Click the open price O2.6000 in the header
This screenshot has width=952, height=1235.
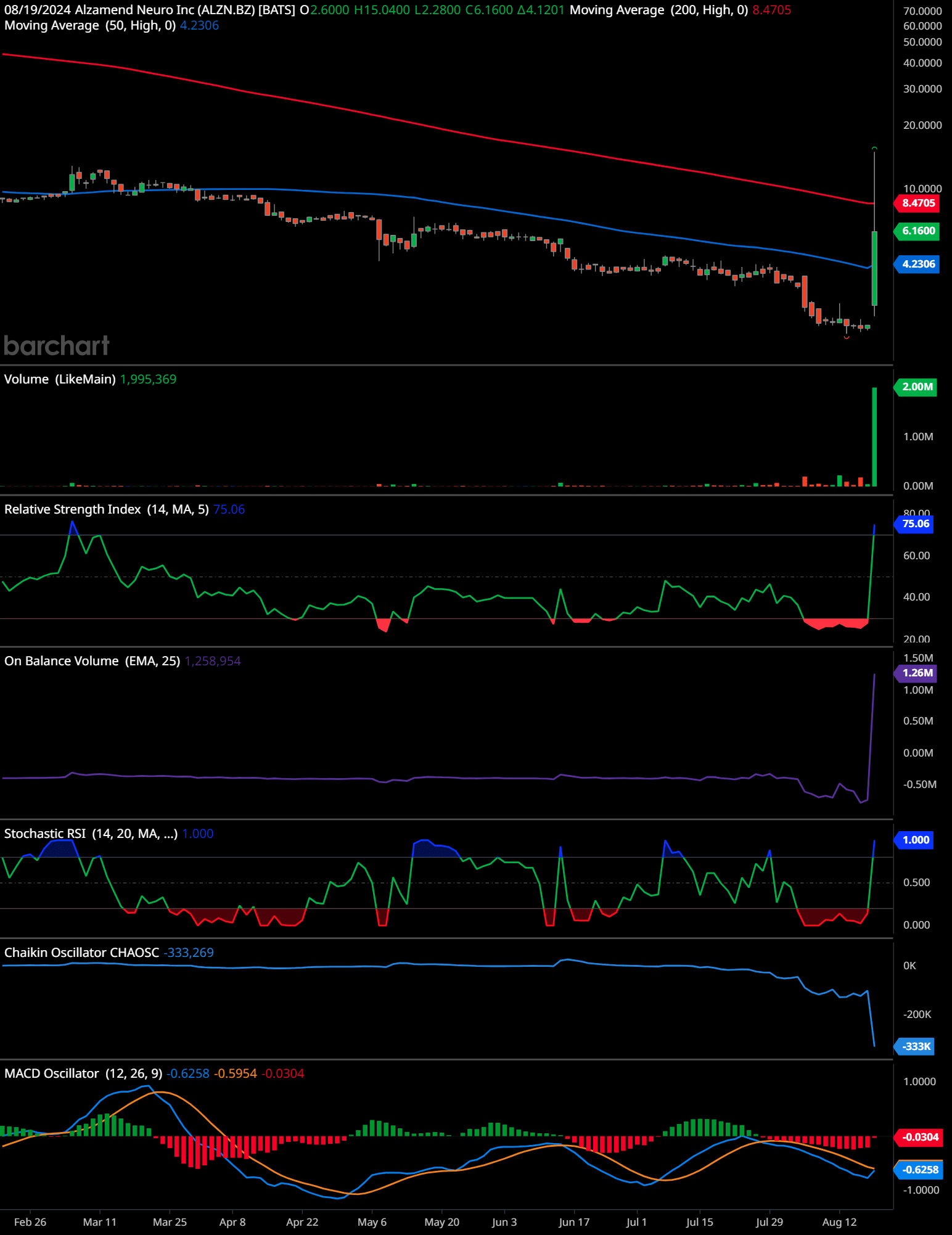tap(324, 10)
